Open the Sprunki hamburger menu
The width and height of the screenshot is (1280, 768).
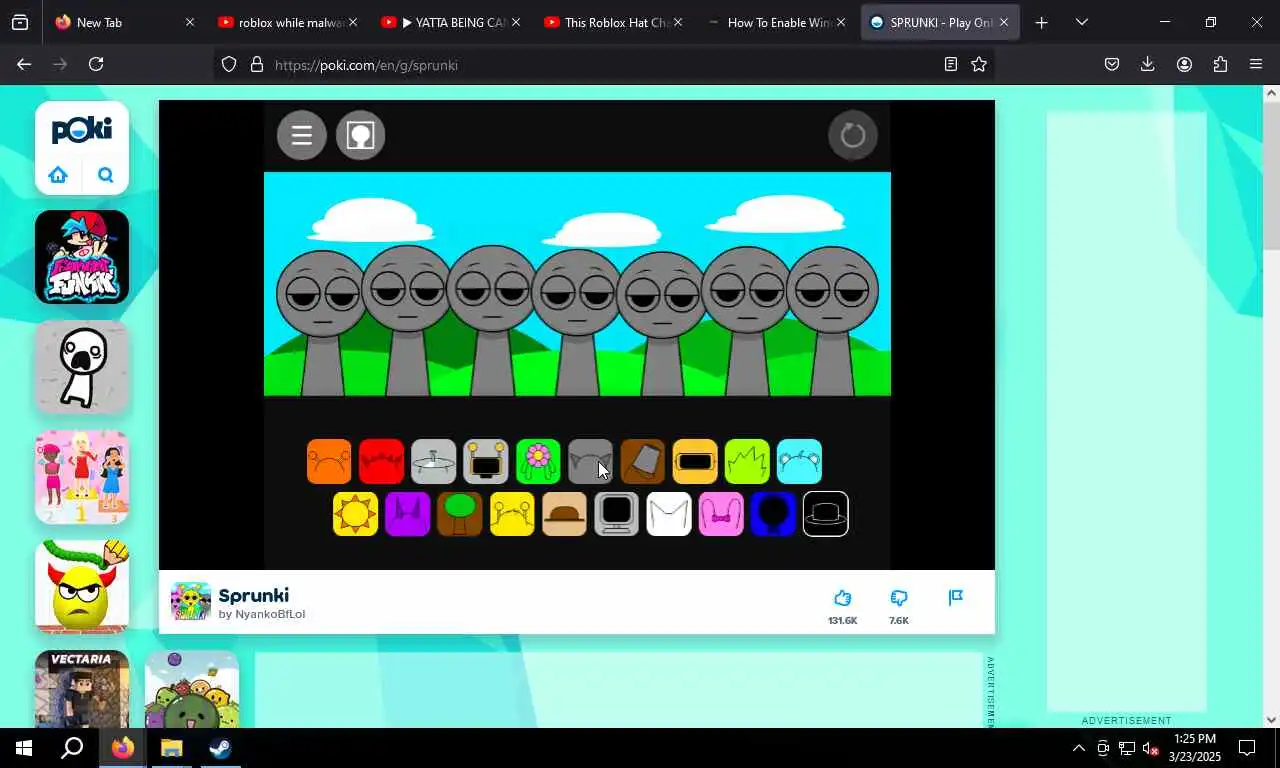click(302, 135)
